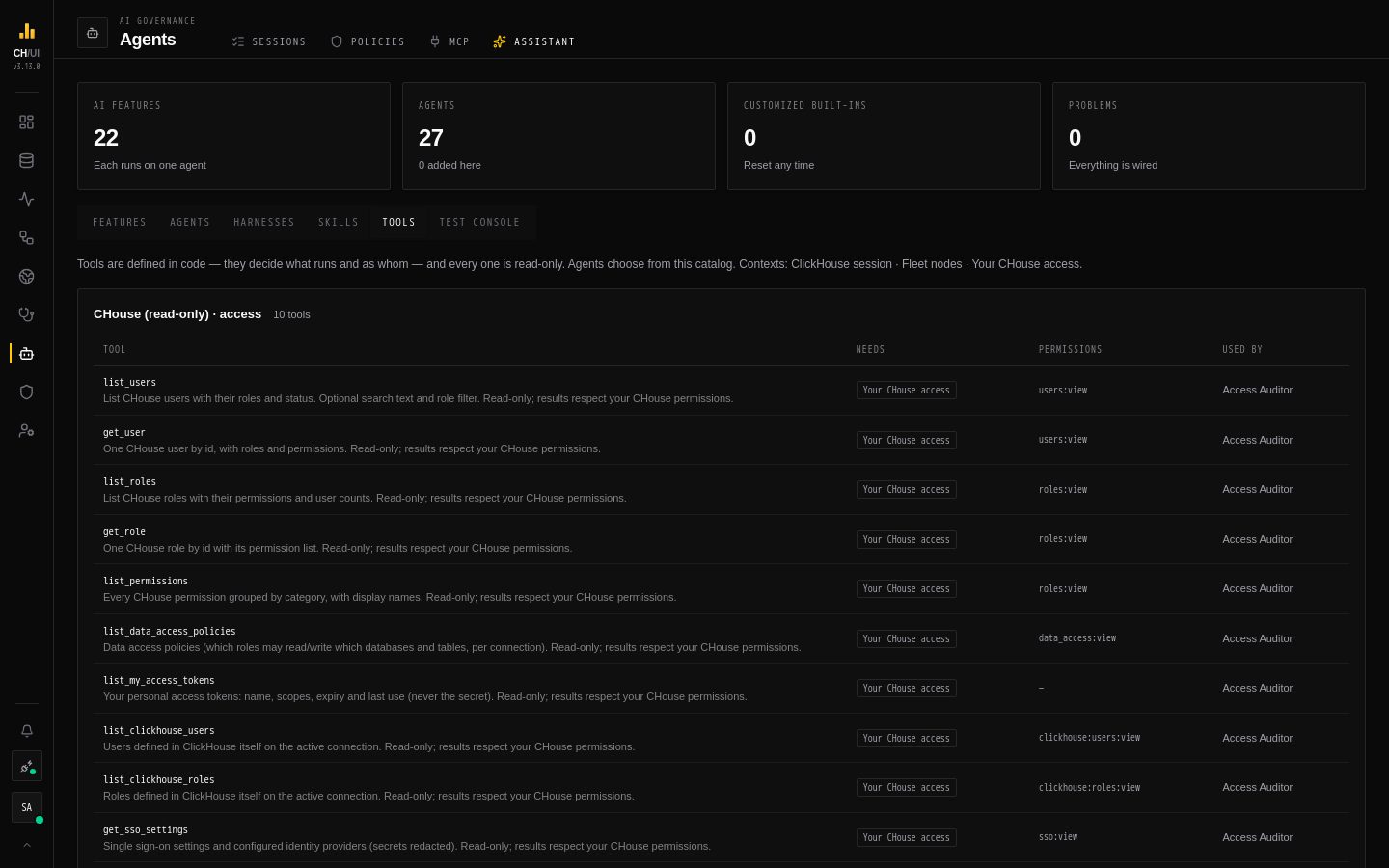Switch to the Policies tab
The height and width of the screenshot is (868, 1389).
point(368,42)
